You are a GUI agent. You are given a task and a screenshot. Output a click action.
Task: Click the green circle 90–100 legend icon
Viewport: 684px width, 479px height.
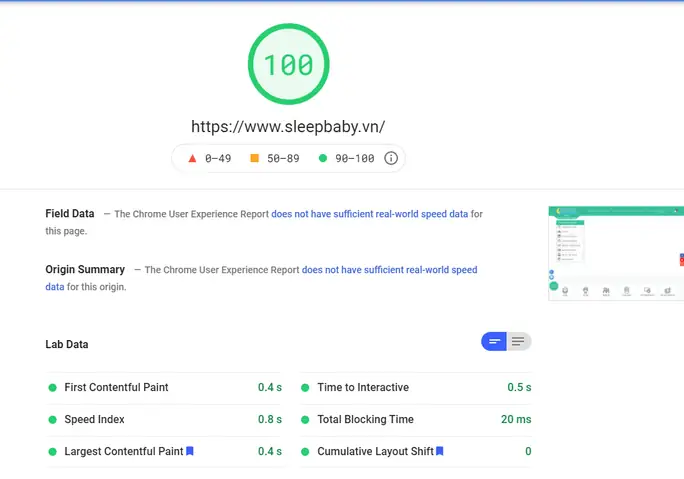[x=323, y=158]
